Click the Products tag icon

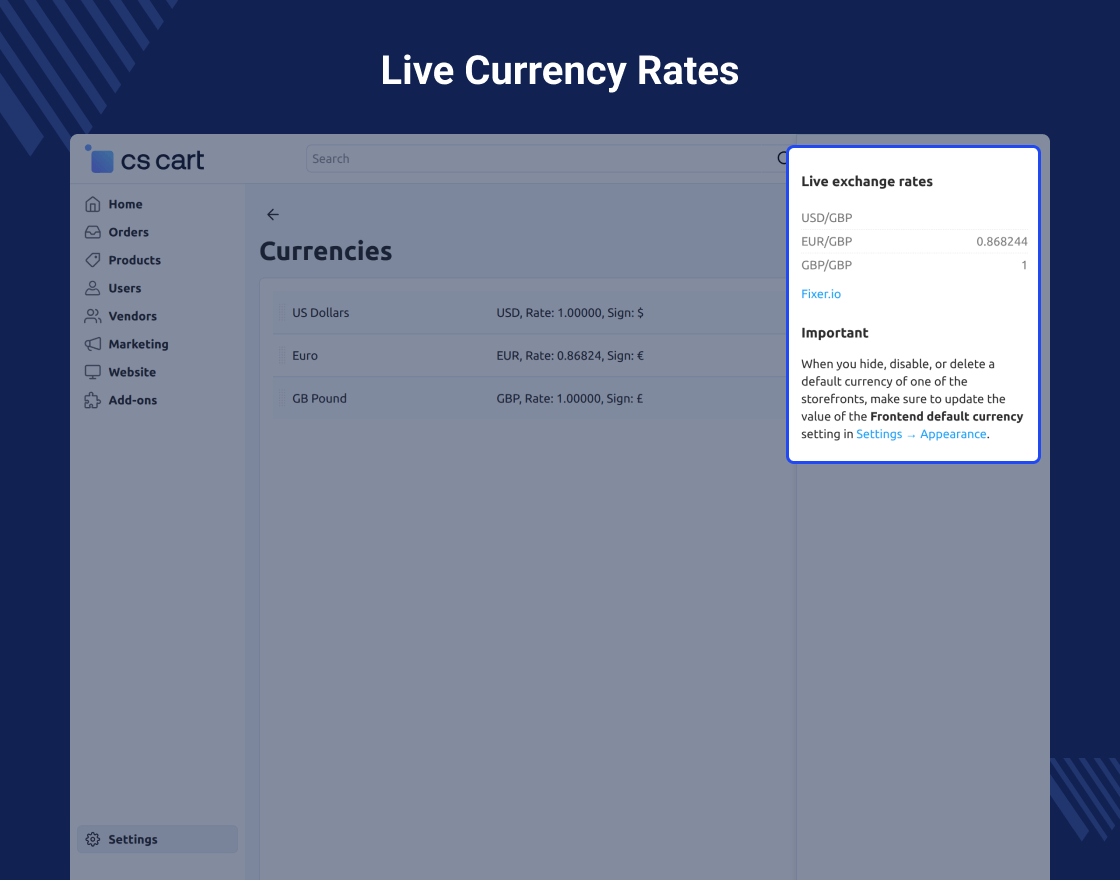(x=93, y=260)
